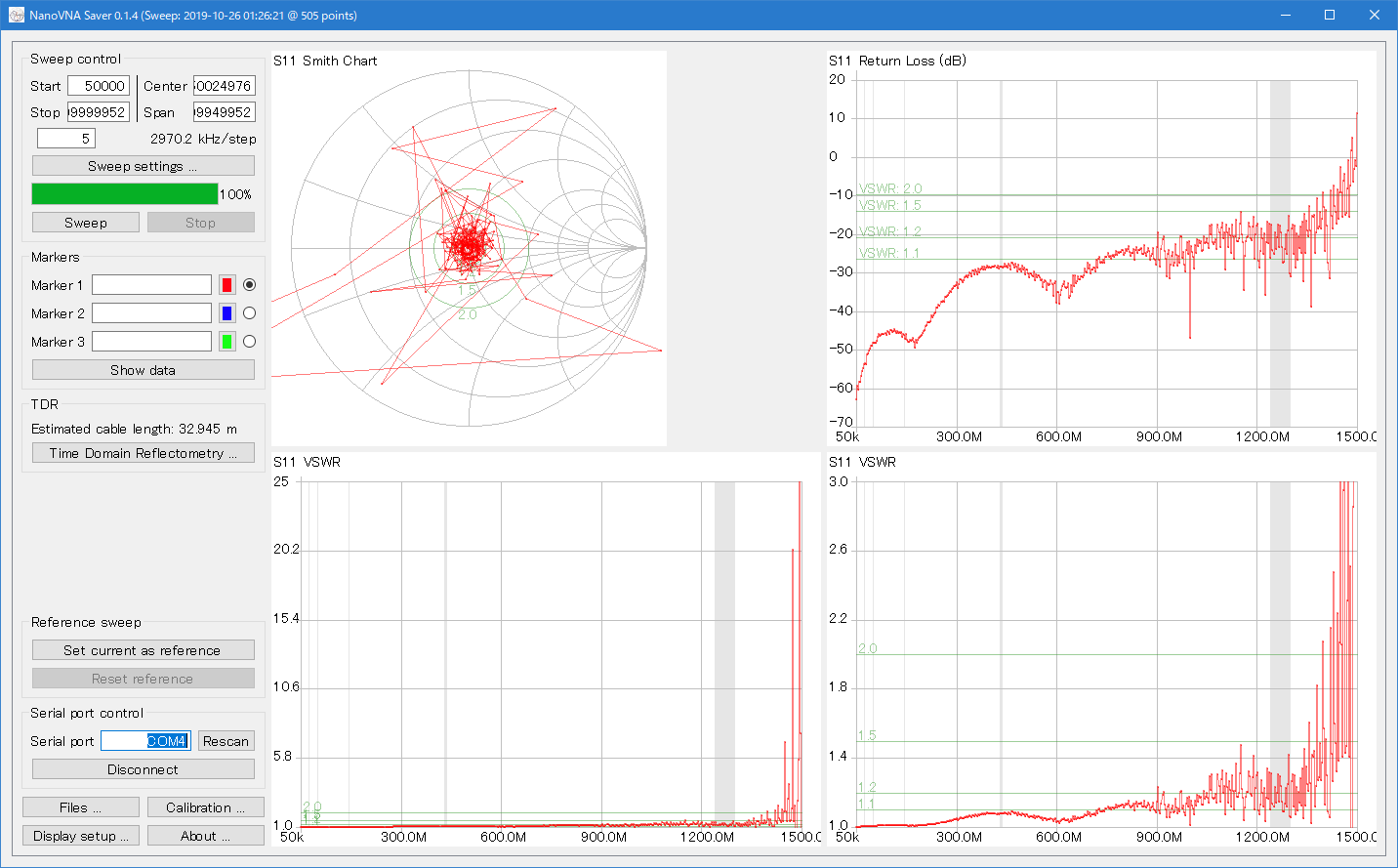Focus the Stop frequency field

click(99, 112)
